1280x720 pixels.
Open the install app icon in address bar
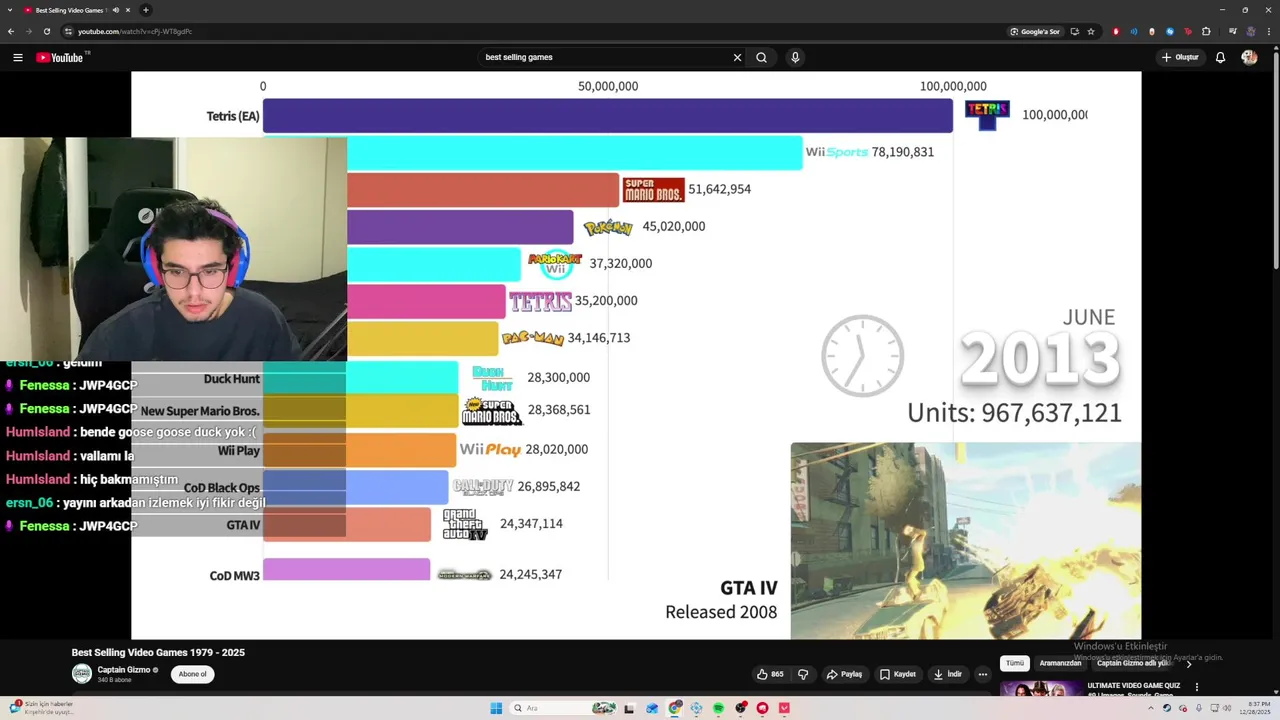1074,31
